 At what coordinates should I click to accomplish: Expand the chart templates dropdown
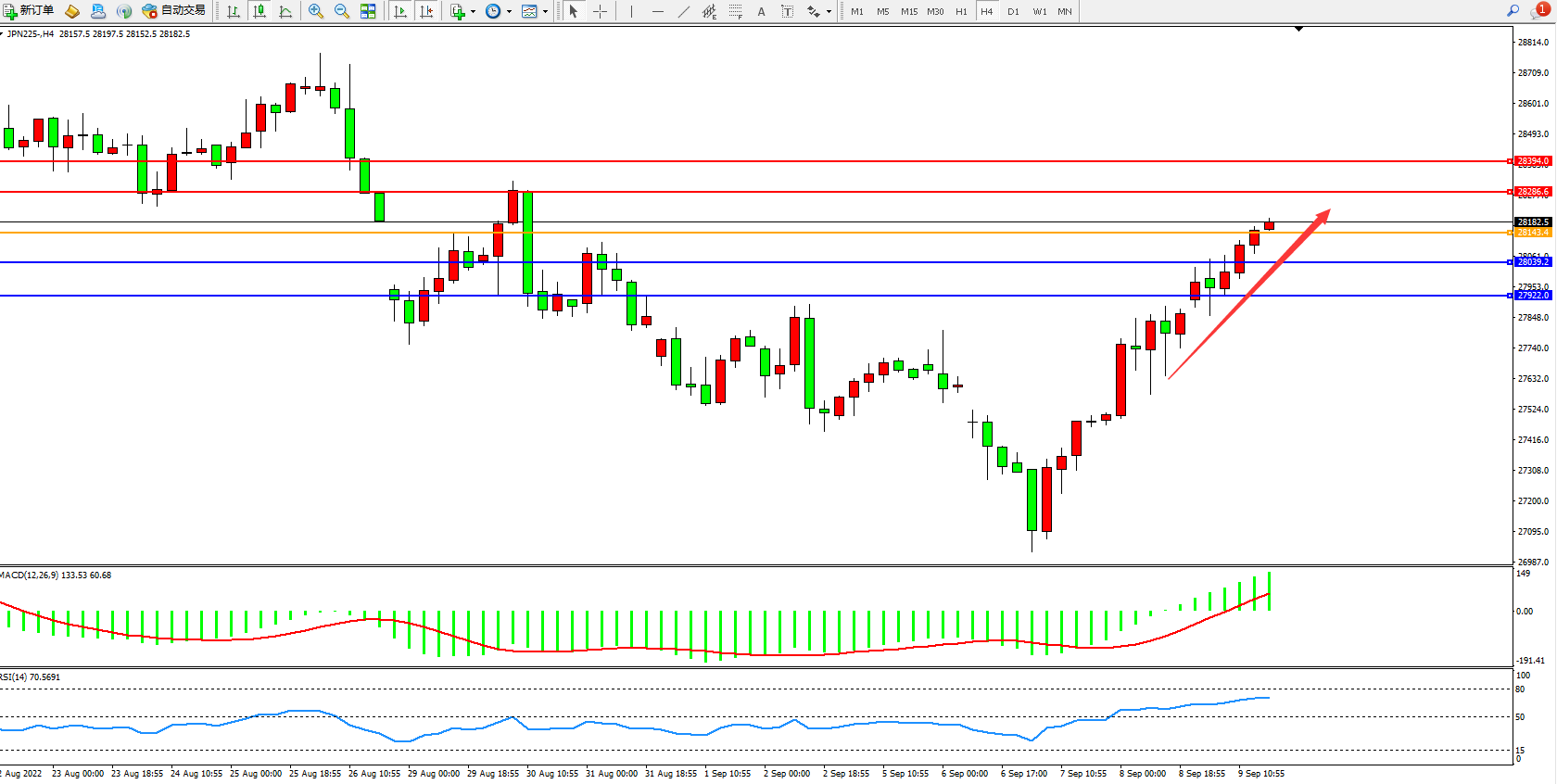pyautogui.click(x=545, y=12)
